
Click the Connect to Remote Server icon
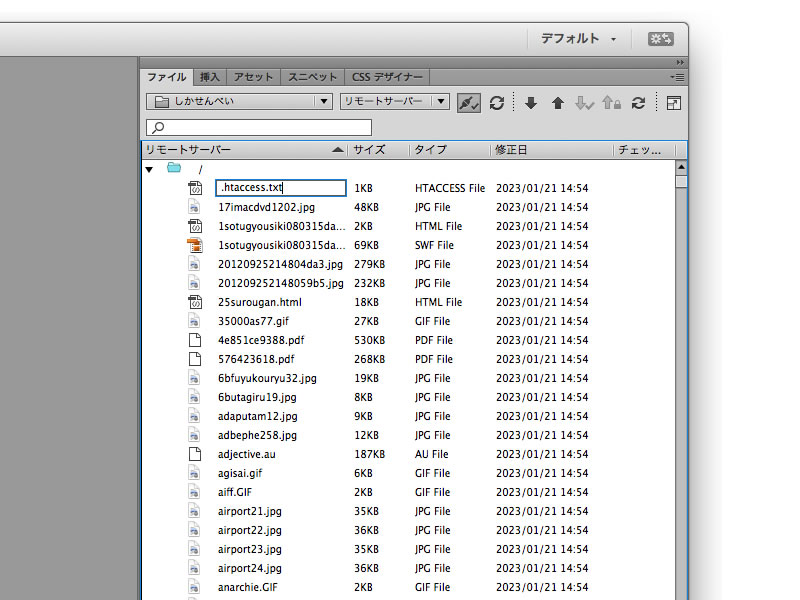coord(468,103)
